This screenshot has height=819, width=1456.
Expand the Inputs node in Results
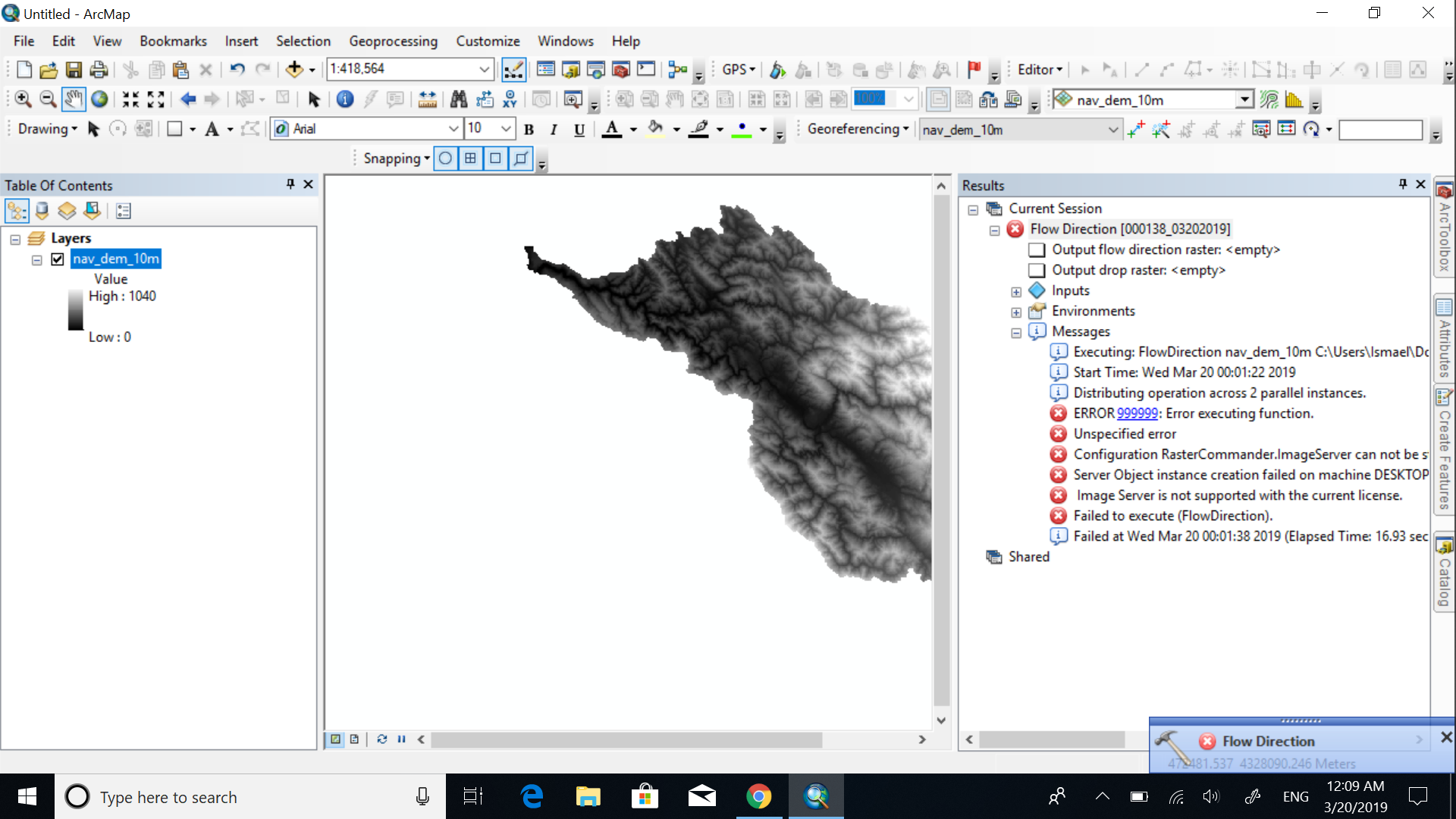[1016, 291]
